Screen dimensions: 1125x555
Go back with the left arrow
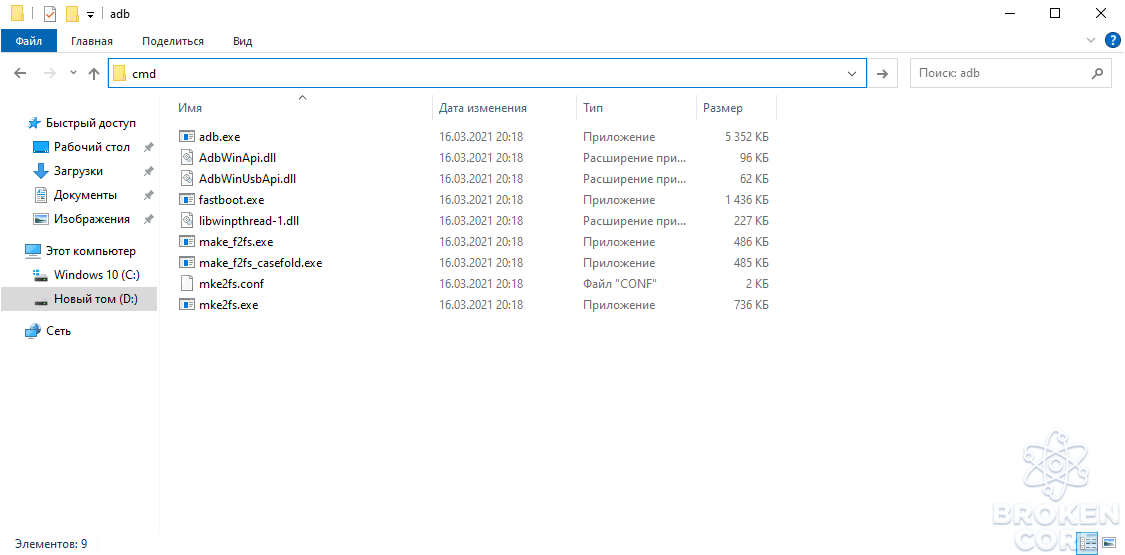point(20,73)
